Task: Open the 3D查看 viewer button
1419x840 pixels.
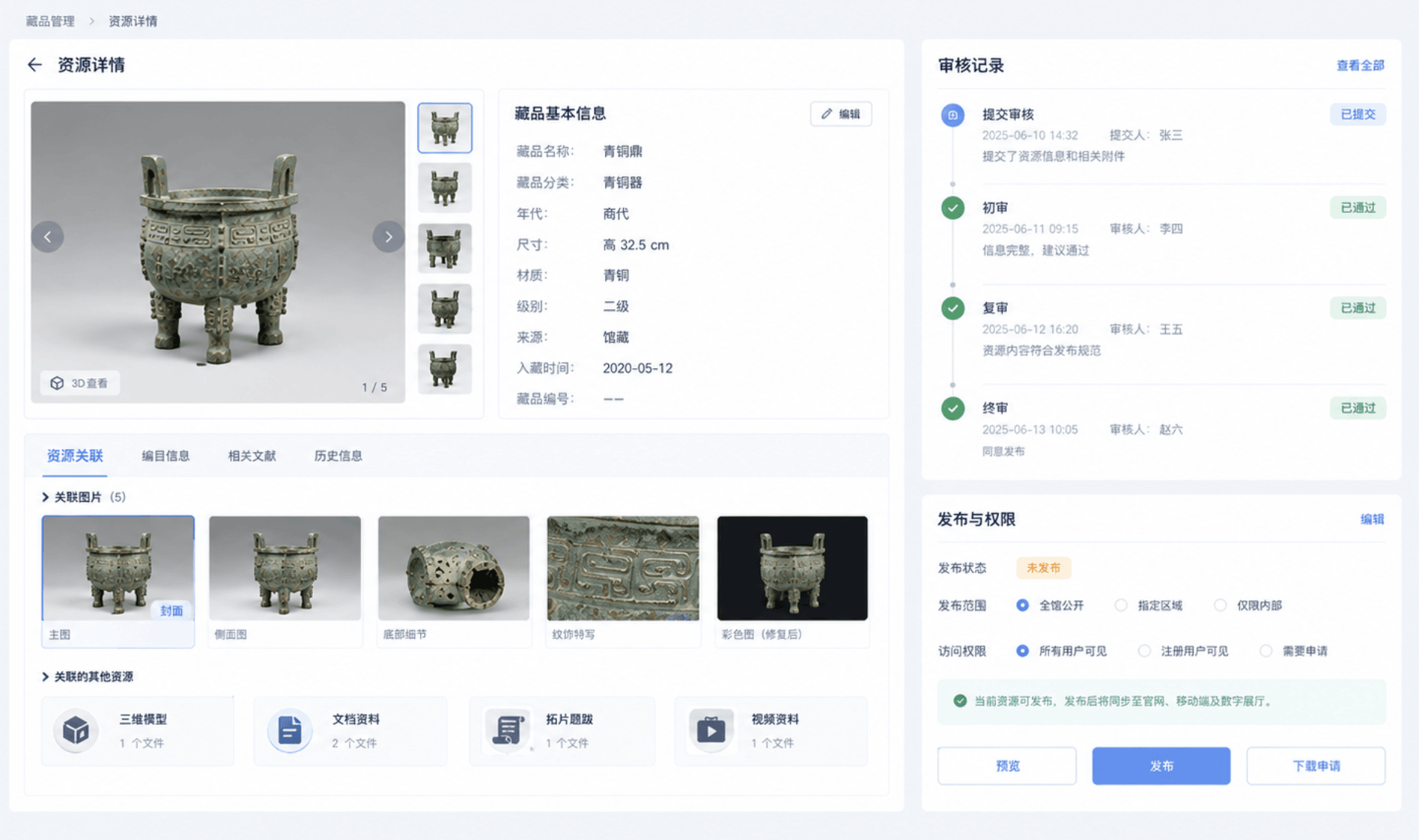Action: click(80, 383)
